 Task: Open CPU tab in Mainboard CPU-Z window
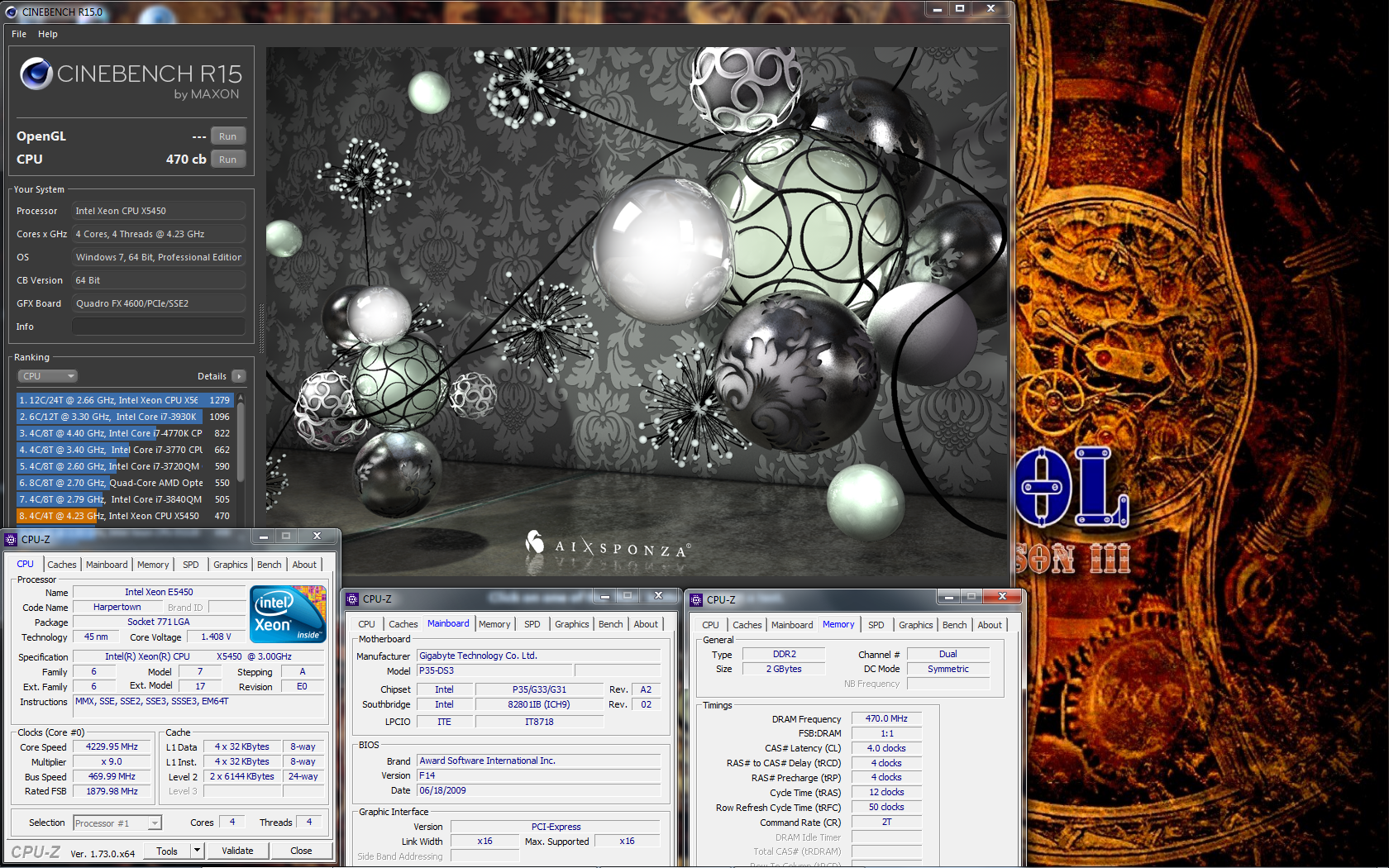click(366, 624)
